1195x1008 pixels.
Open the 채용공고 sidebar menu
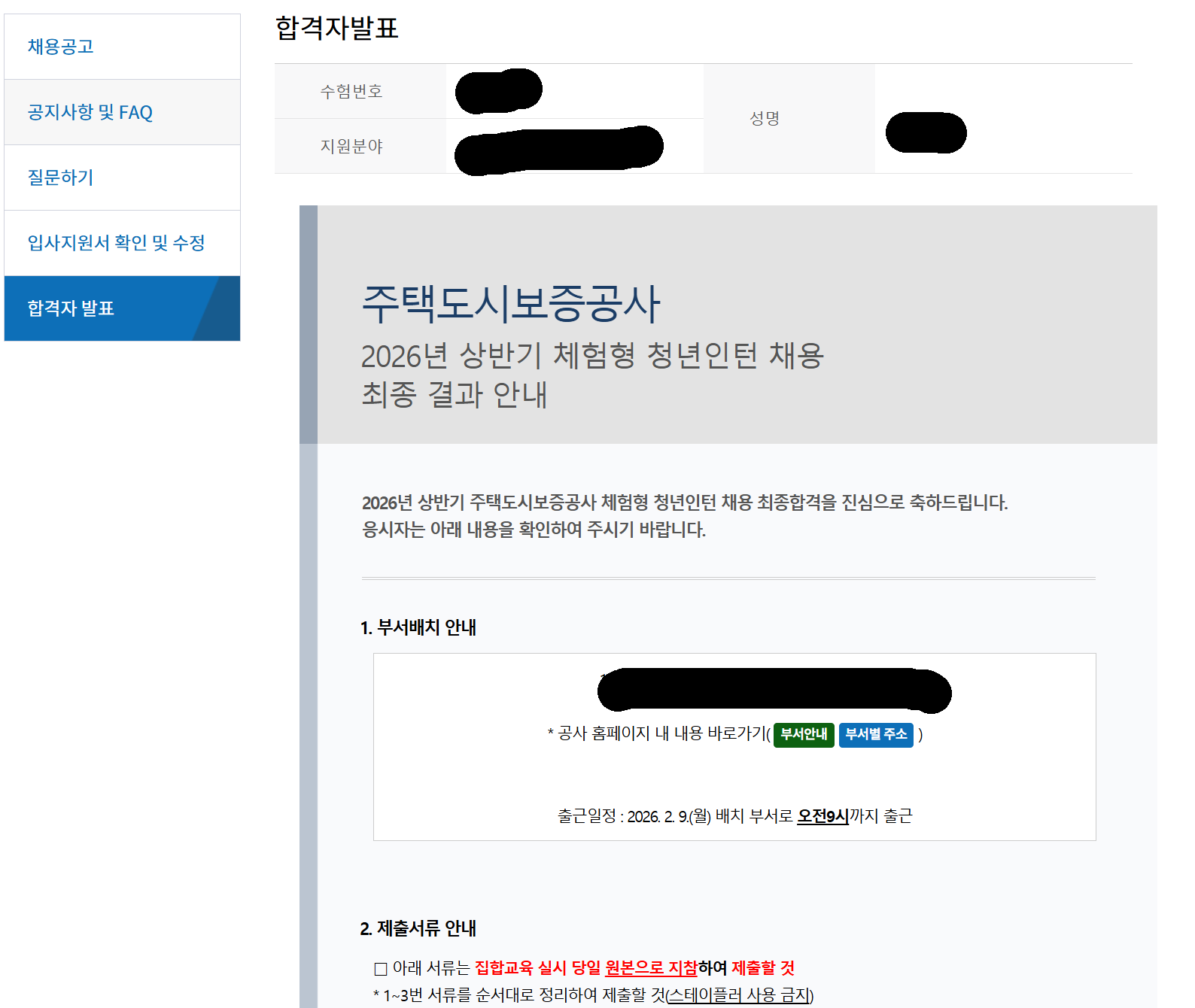(x=61, y=47)
